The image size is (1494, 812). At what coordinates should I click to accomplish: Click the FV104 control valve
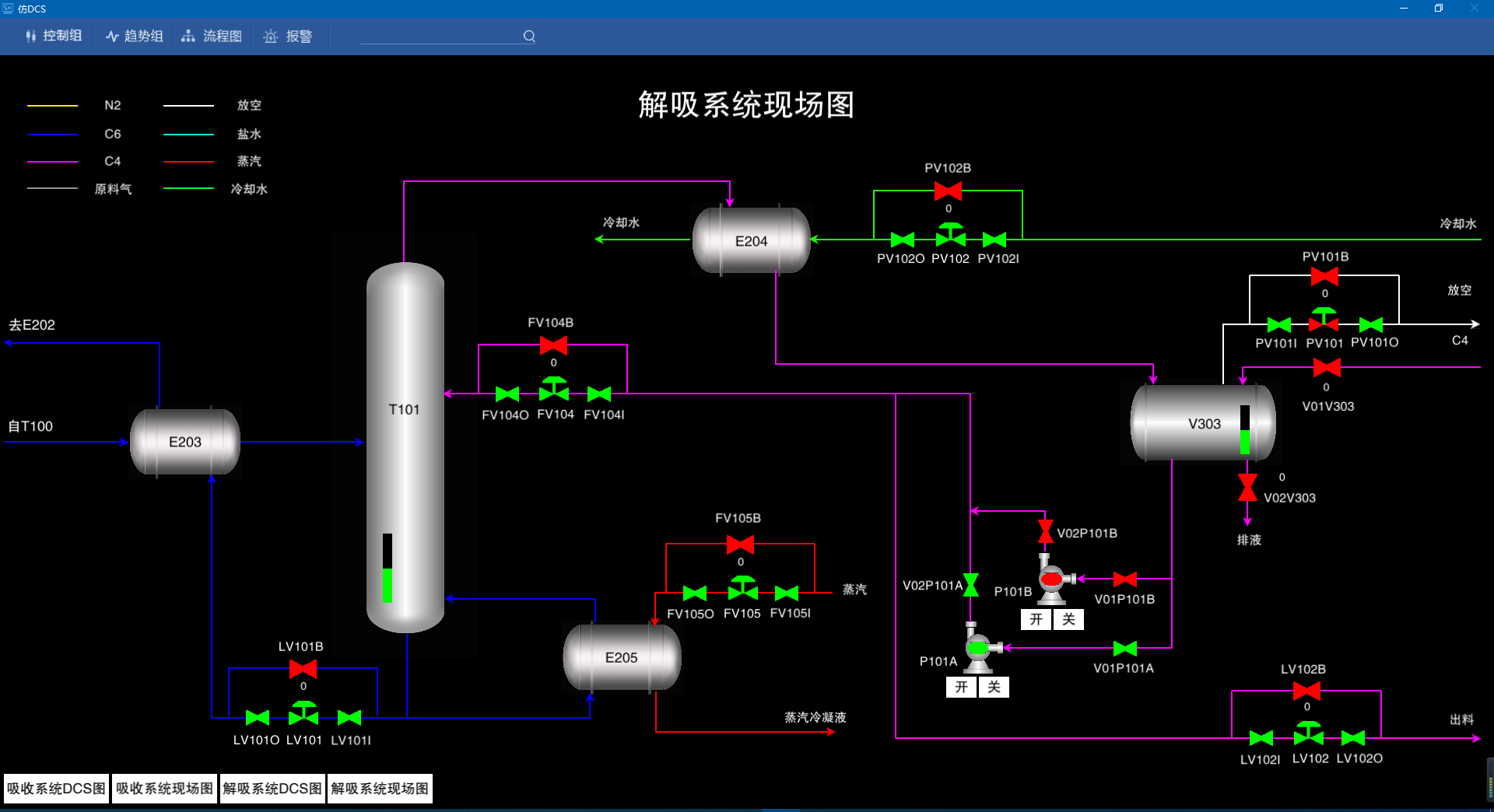pyautogui.click(x=554, y=389)
